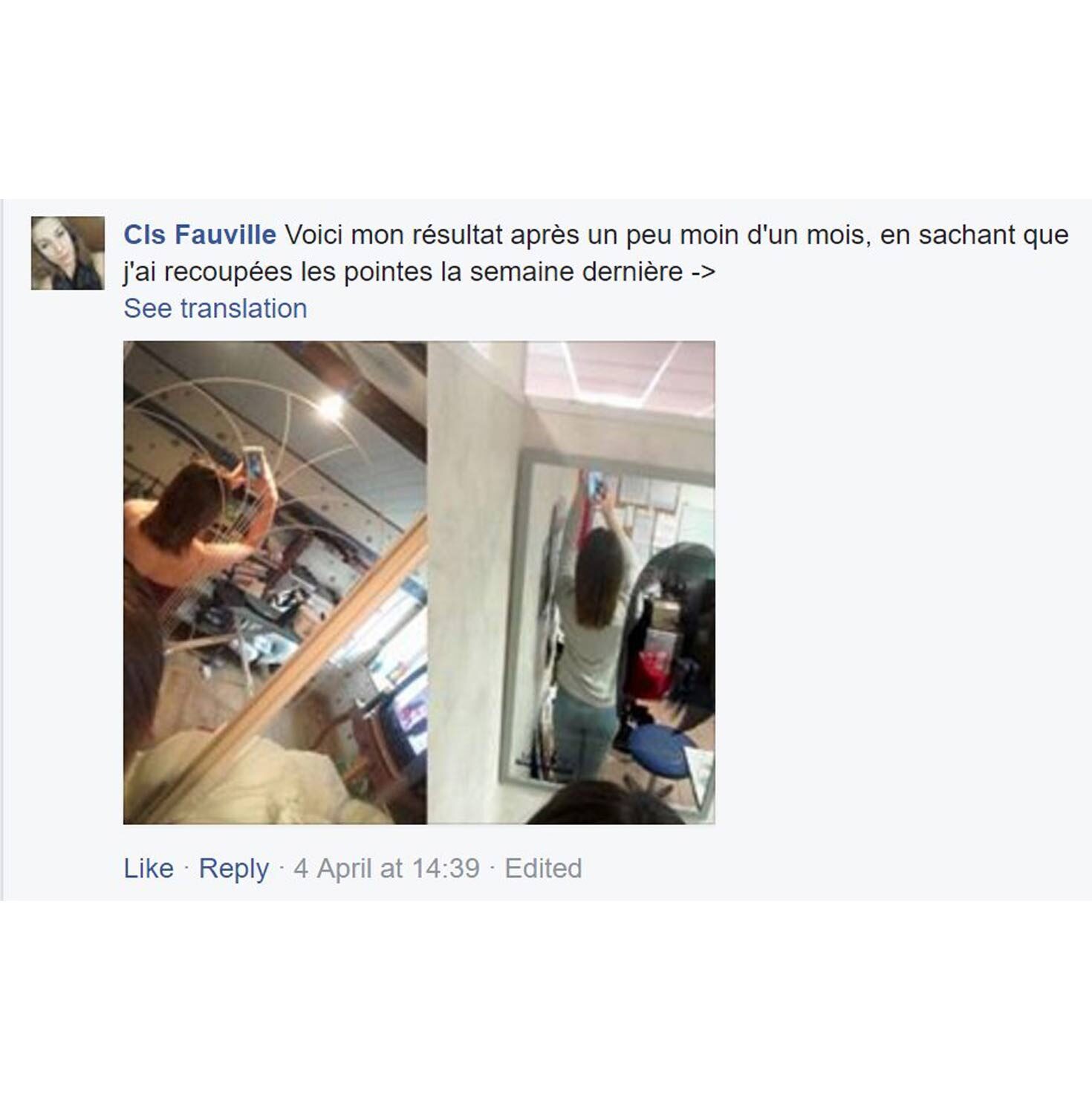Click the text line starting j'ai recoupées

pos(420,273)
